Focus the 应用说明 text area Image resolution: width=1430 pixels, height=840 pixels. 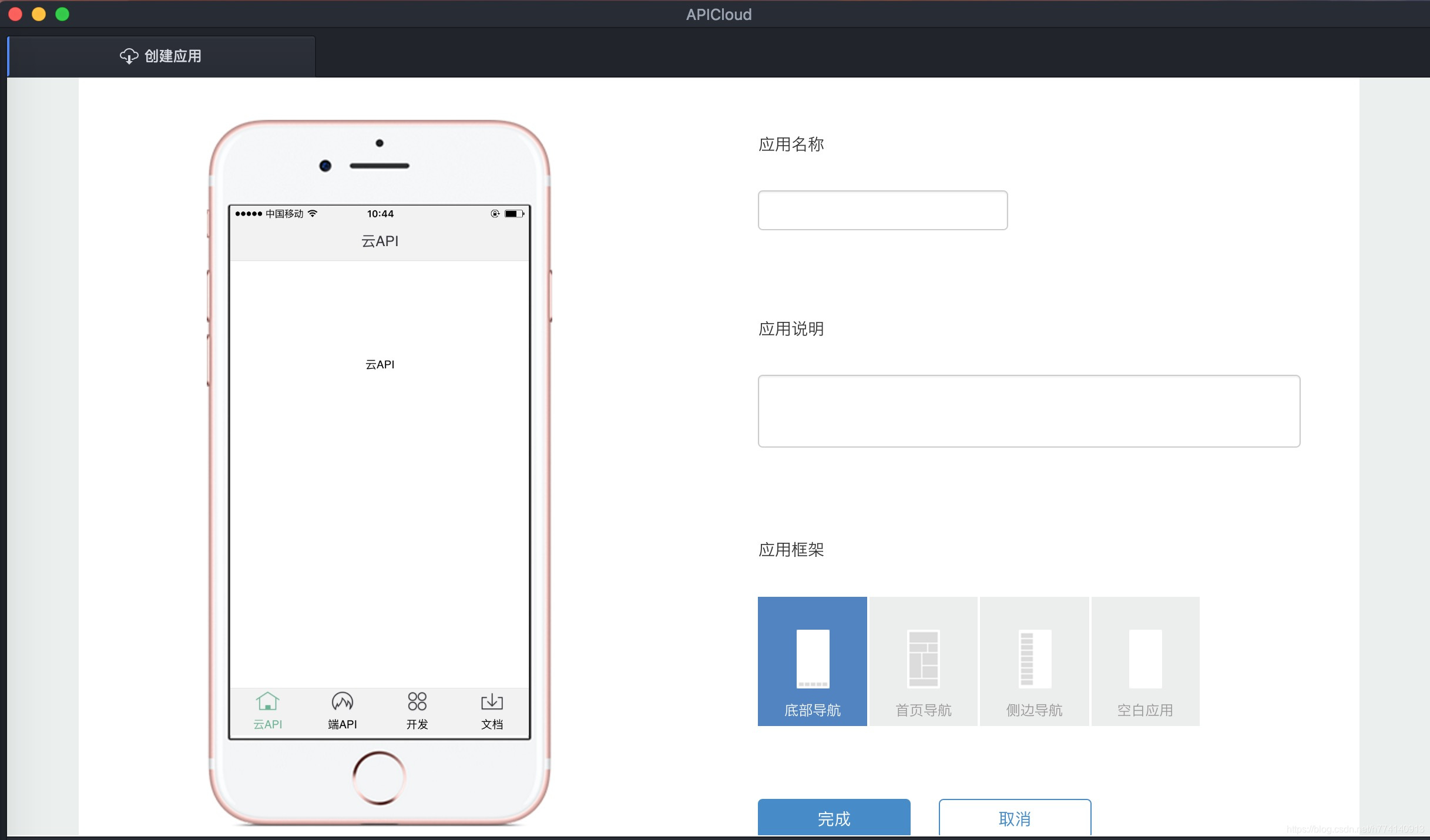point(1029,411)
